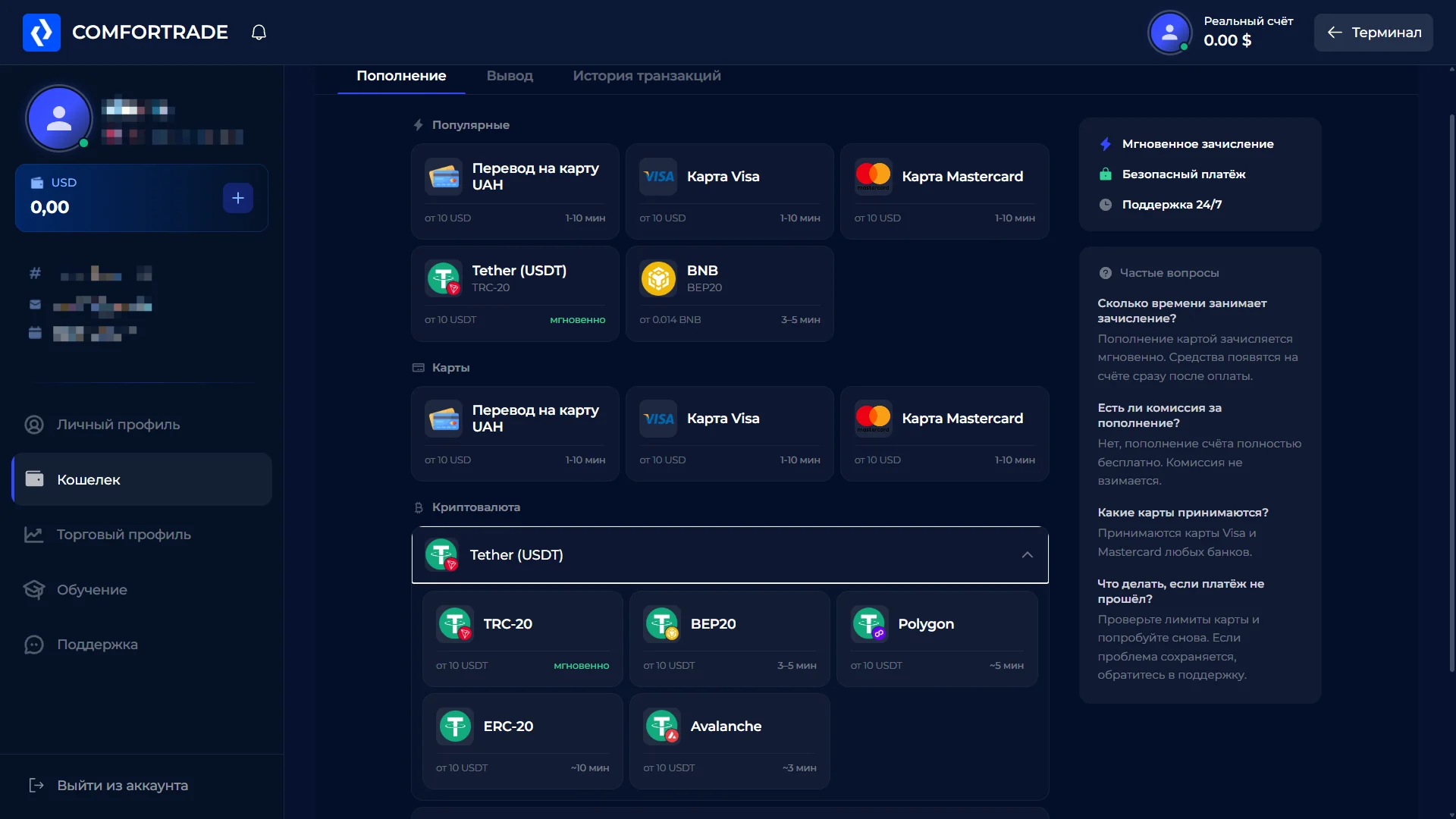
Task: Click Mastercard logo in Карты section
Action: (x=873, y=419)
